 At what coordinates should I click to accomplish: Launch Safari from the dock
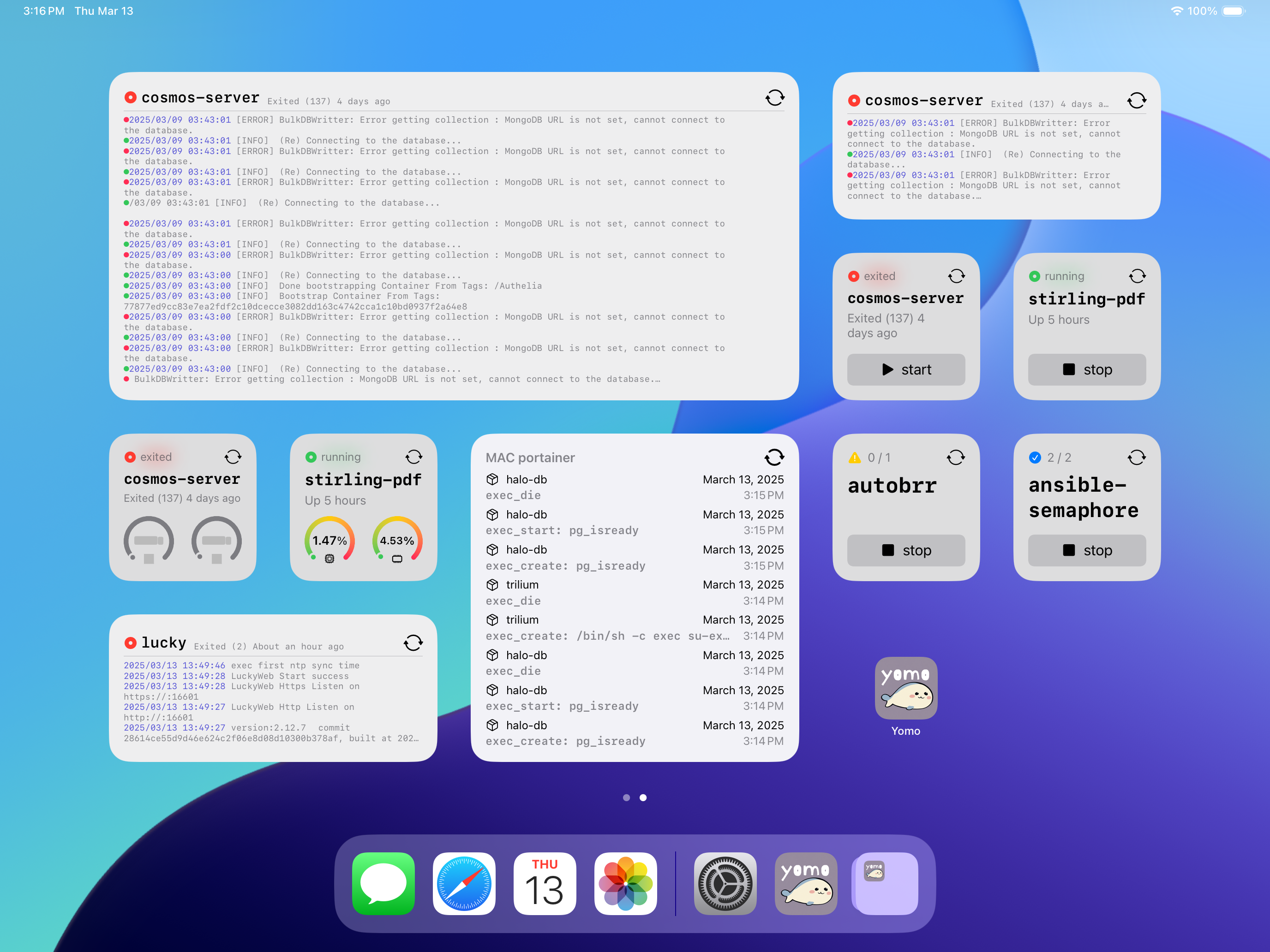464,883
